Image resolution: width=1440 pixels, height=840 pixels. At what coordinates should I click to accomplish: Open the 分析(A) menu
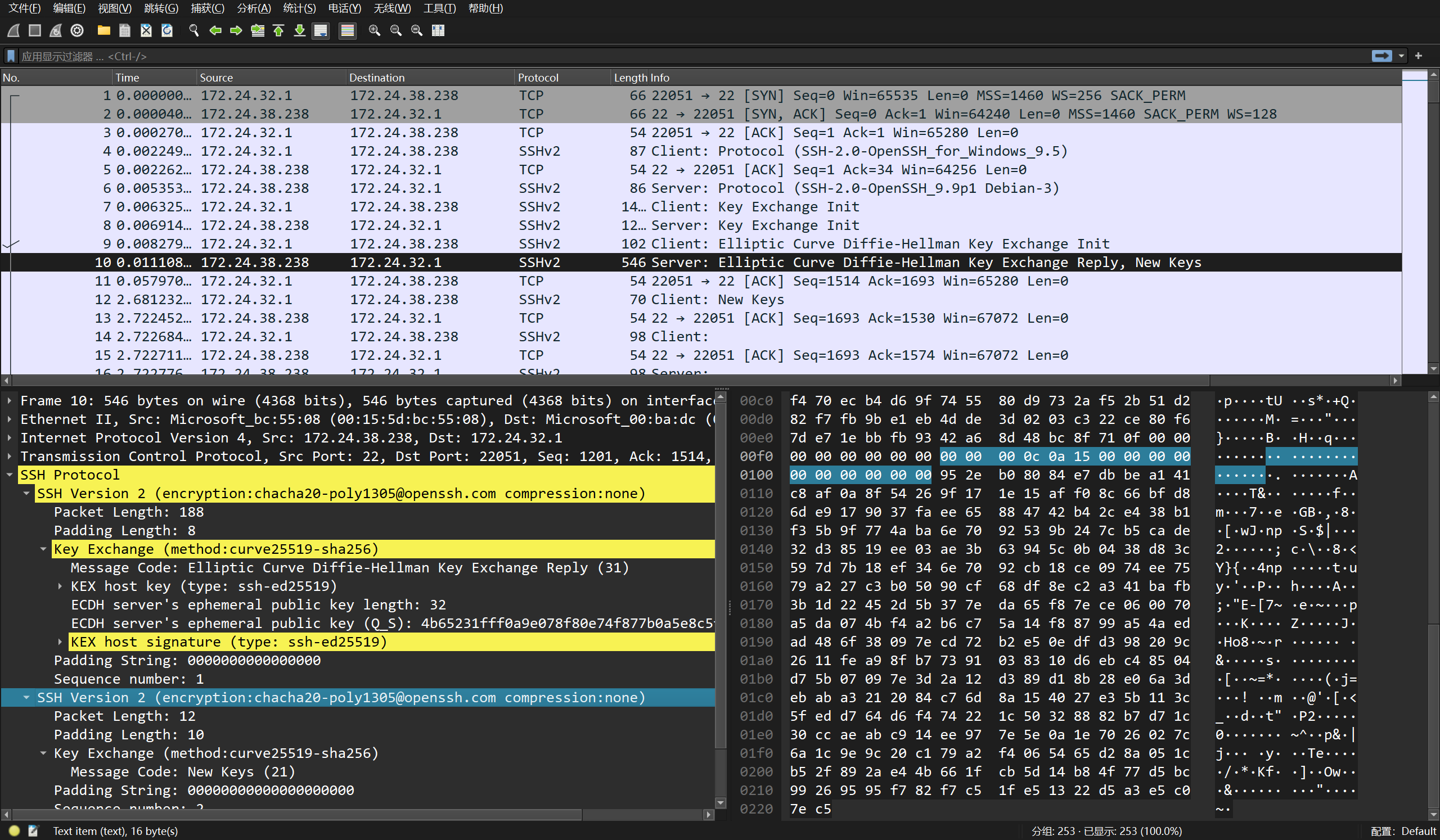click(254, 8)
